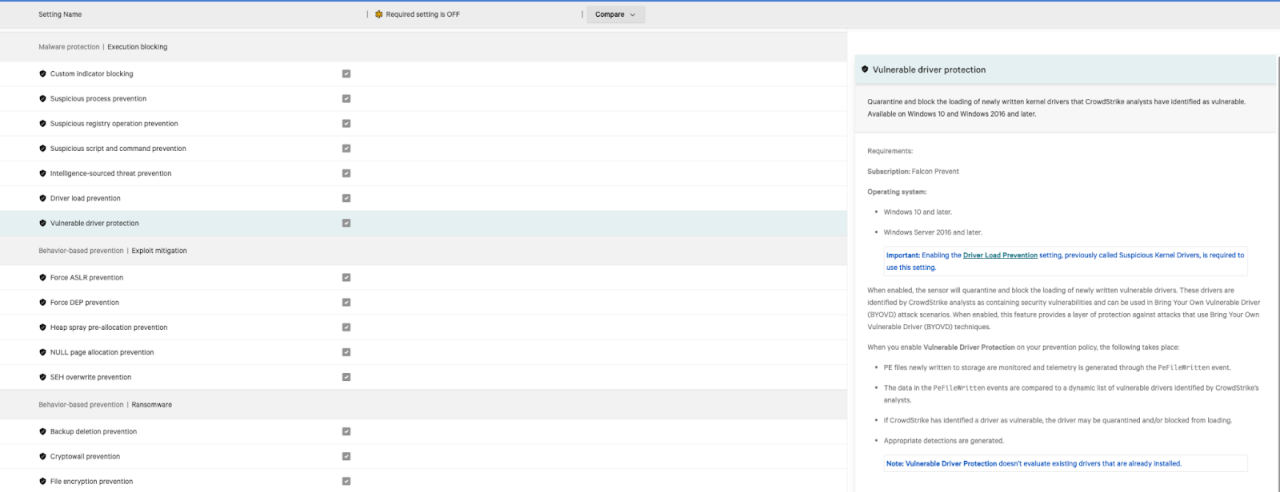
Task: Click shield icon beside Heap spray pre-allocation prevention
Action: 42,328
